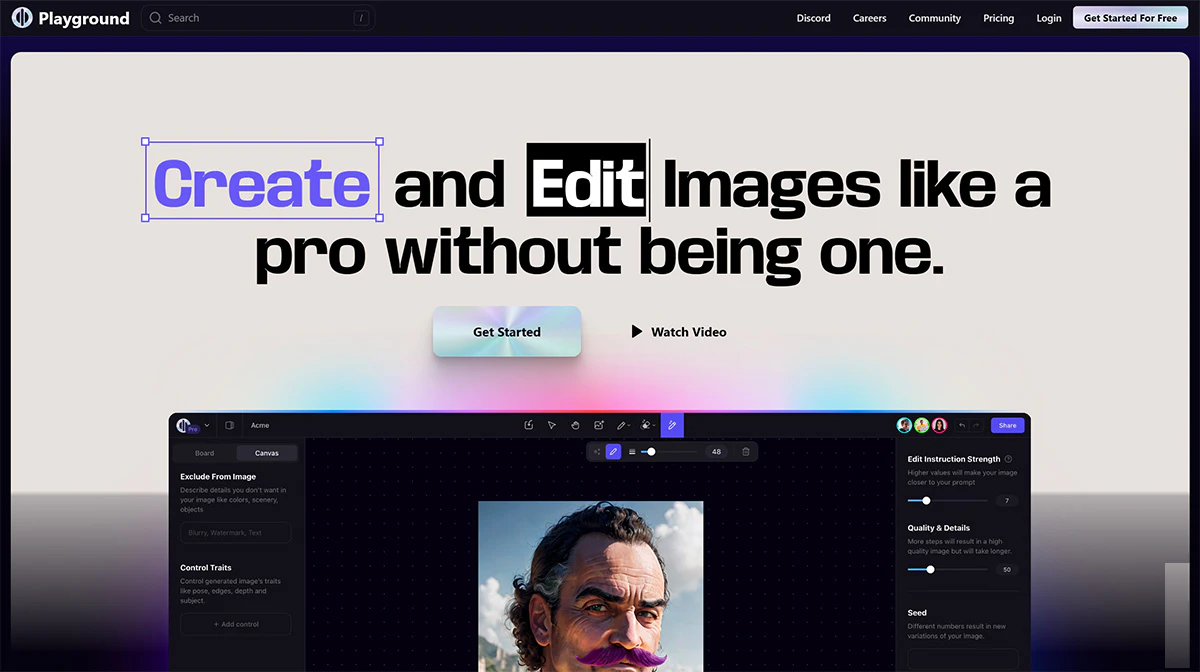This screenshot has width=1200, height=672.
Task: Switch to the Board tab
Action: (204, 453)
